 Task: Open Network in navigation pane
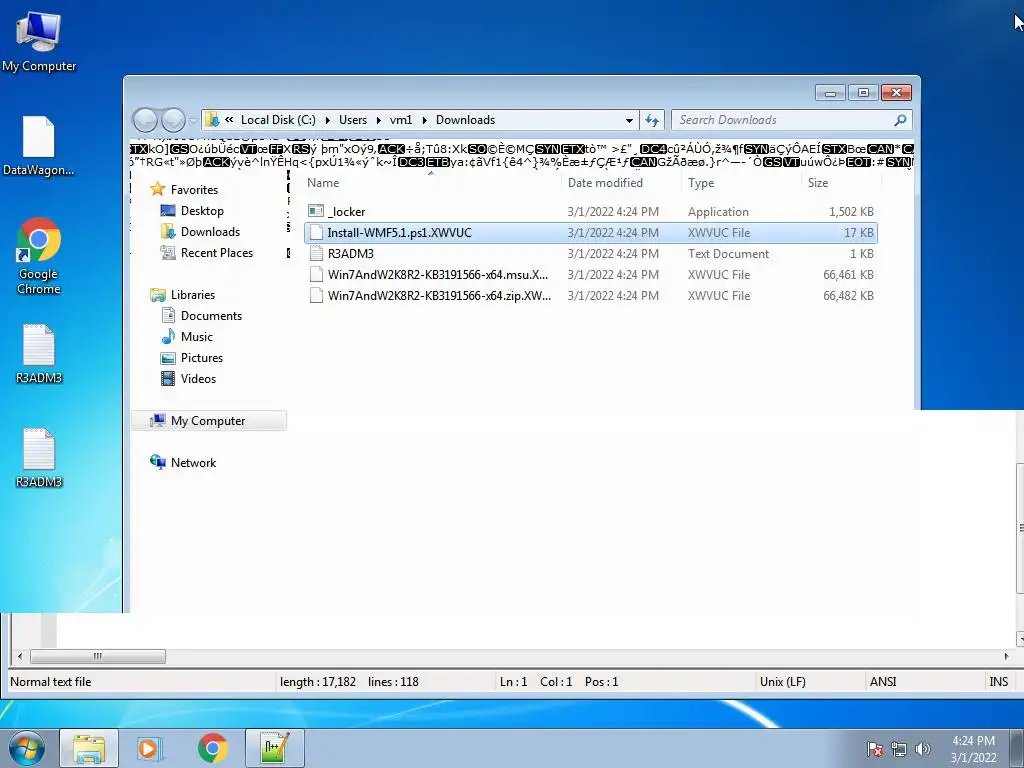coord(193,462)
